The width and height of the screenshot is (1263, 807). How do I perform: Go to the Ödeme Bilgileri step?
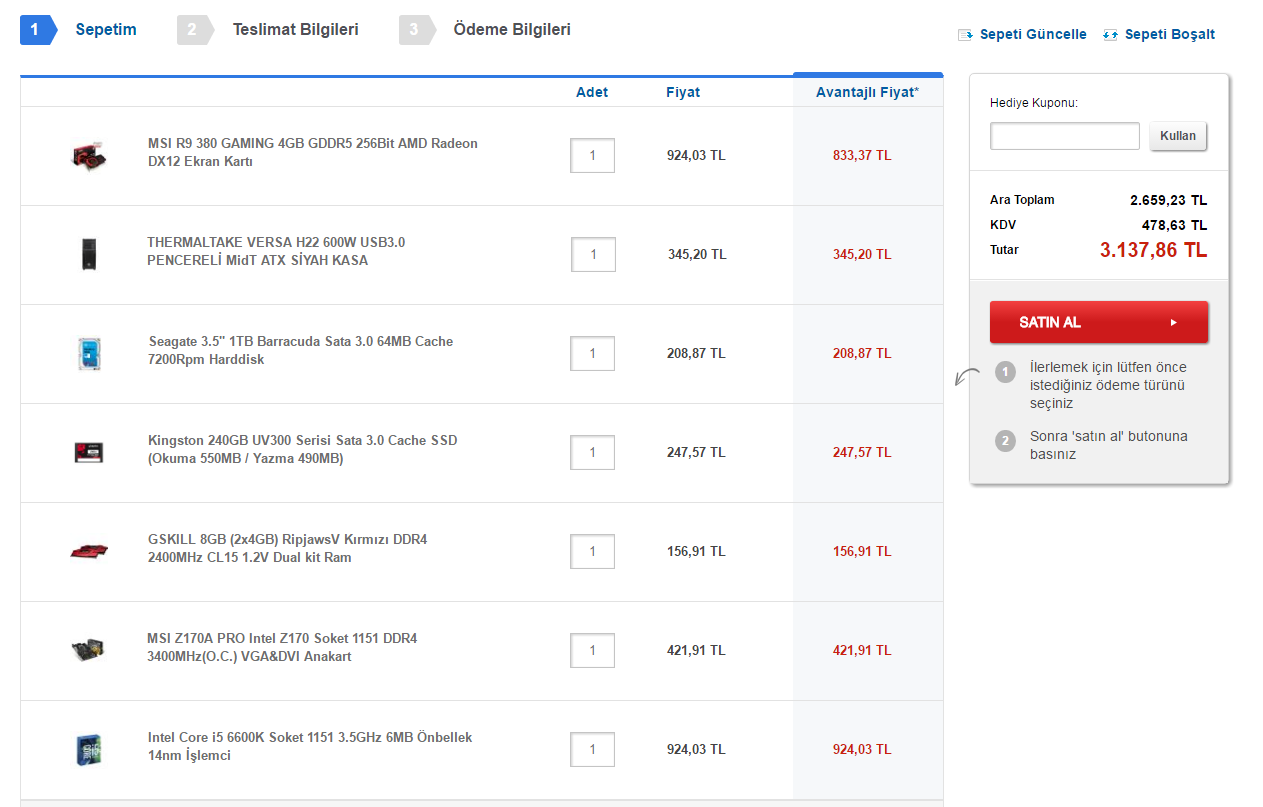click(512, 30)
